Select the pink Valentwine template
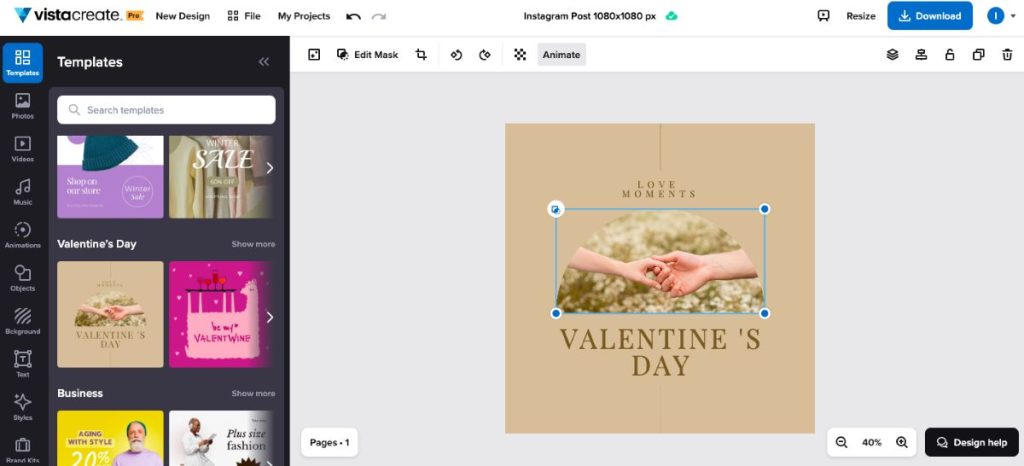Screen dimensions: 1024x466 pos(221,314)
